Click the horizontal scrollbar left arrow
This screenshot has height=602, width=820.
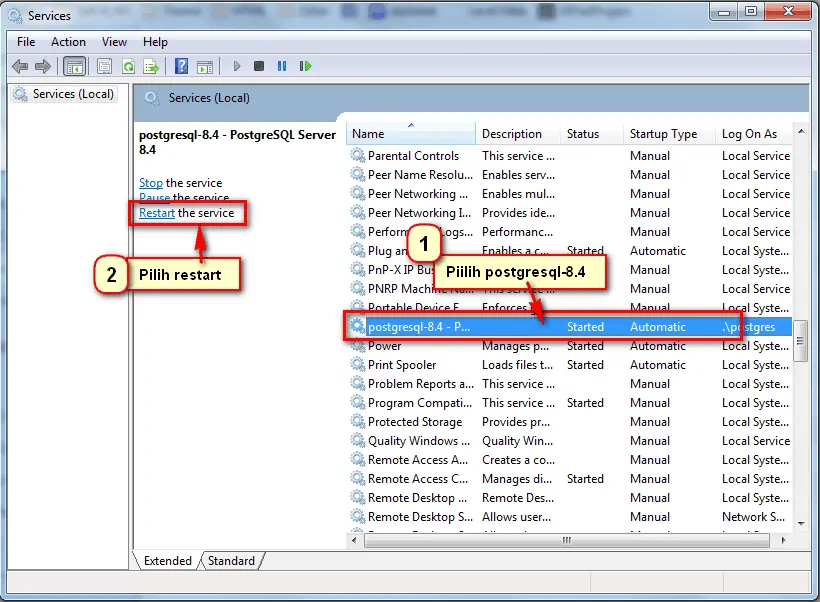point(355,540)
